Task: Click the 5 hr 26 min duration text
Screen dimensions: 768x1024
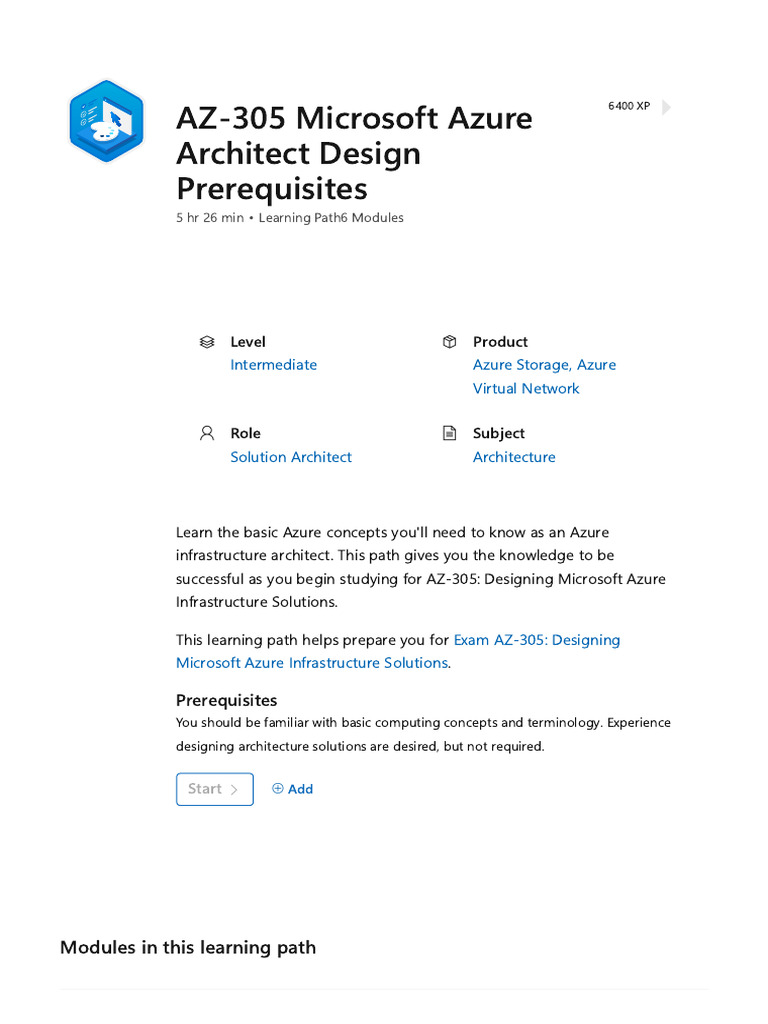Action: pyautogui.click(x=210, y=218)
